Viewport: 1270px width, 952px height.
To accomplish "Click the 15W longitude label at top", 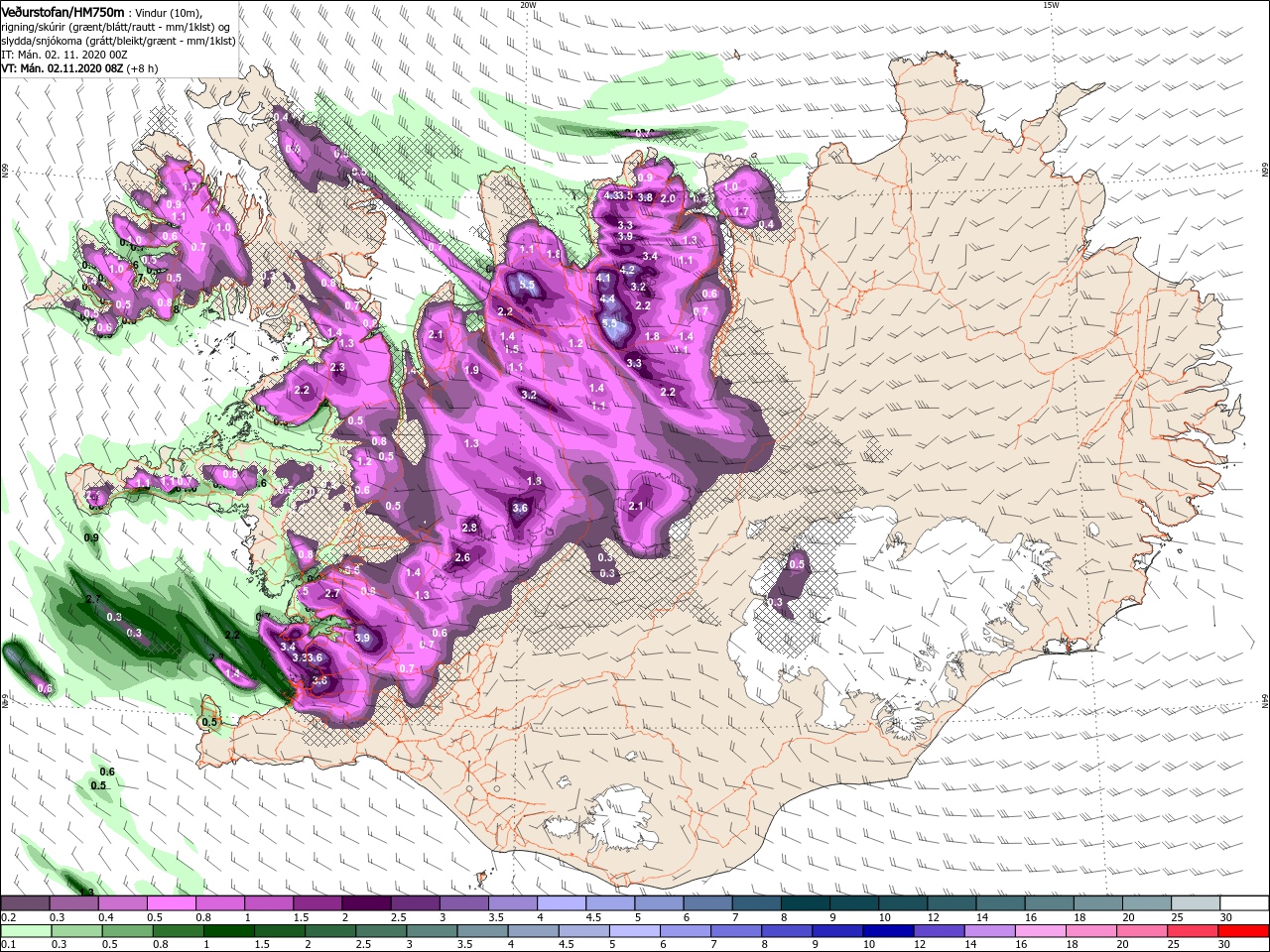I will pyautogui.click(x=1051, y=5).
